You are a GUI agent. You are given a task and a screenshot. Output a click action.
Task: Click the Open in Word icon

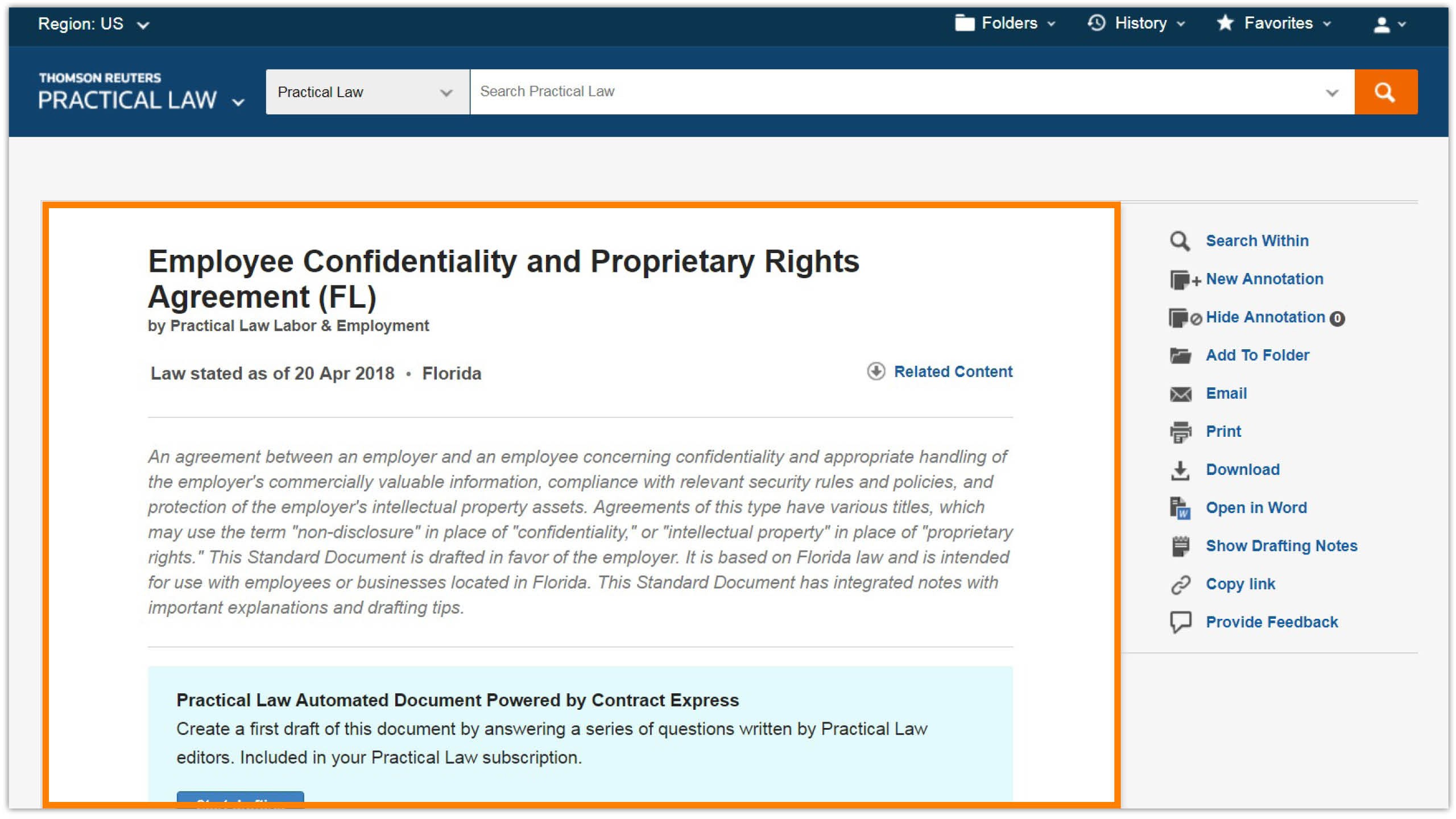coord(1180,508)
